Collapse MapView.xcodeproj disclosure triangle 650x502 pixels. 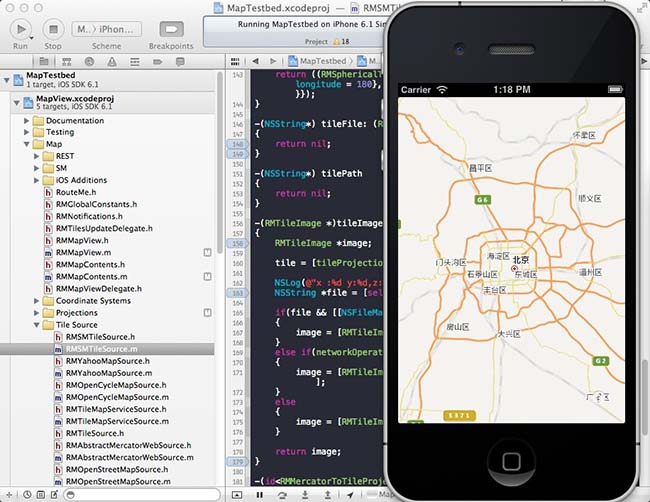tap(17, 102)
